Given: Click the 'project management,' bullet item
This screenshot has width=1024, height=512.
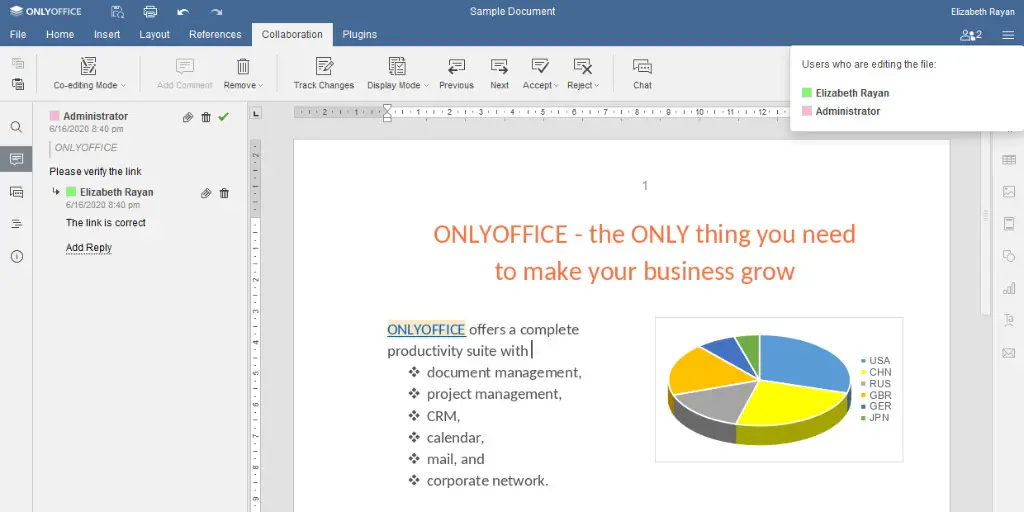Looking at the screenshot, I should (494, 394).
